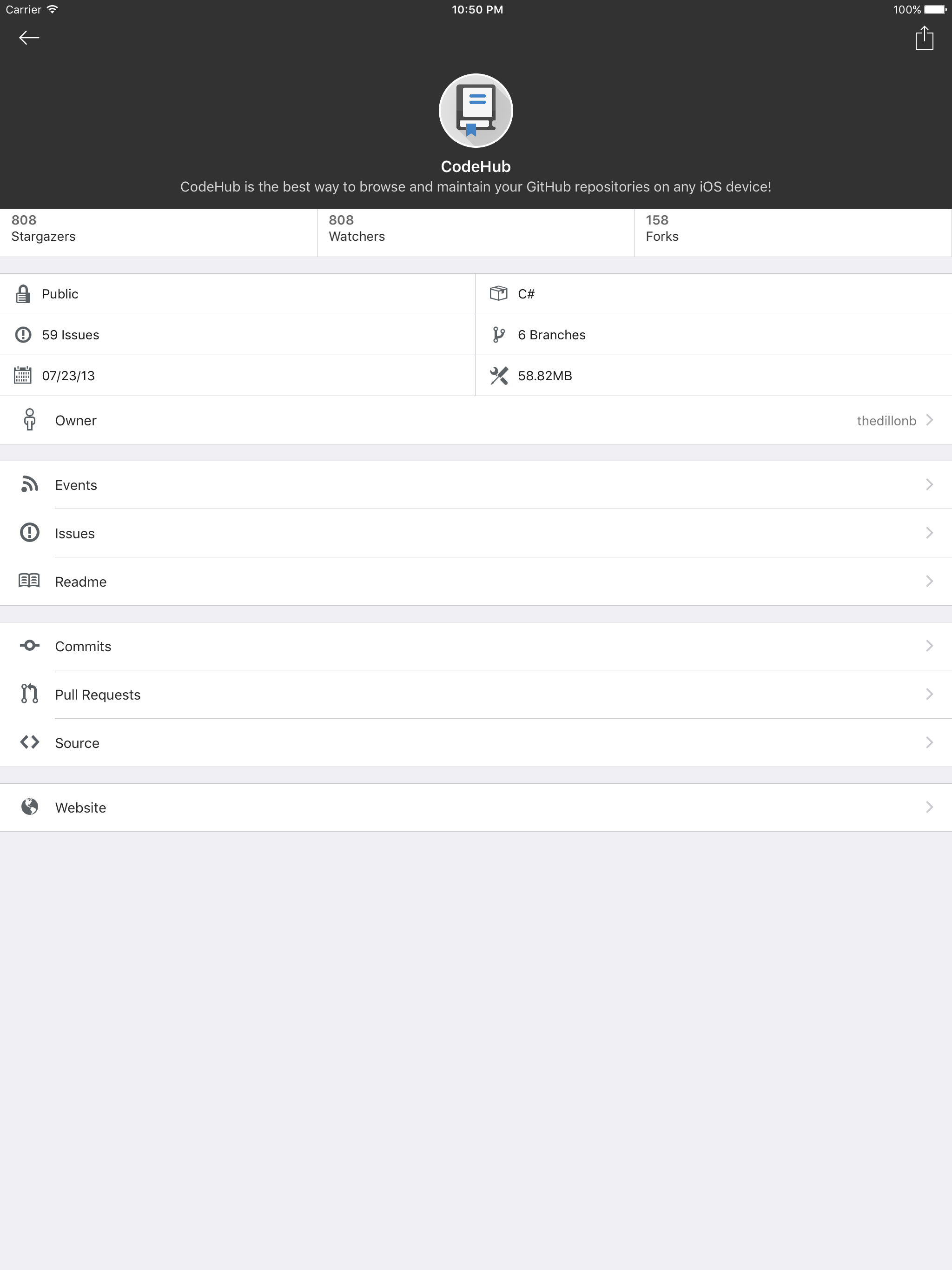Tap the back arrow icon
The width and height of the screenshot is (952, 1270).
point(29,38)
